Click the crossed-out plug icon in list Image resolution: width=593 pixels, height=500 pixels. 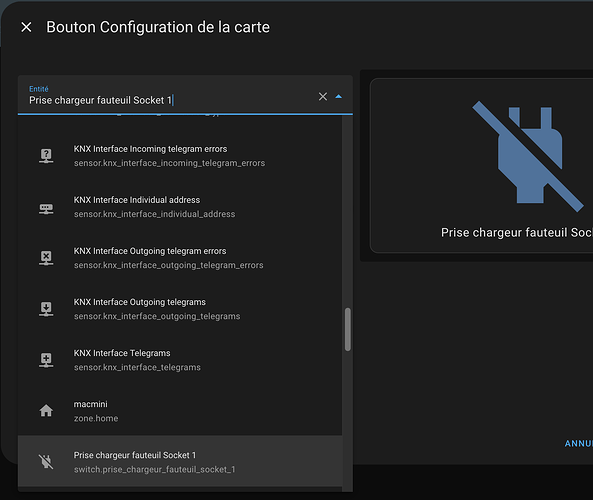[46, 461]
